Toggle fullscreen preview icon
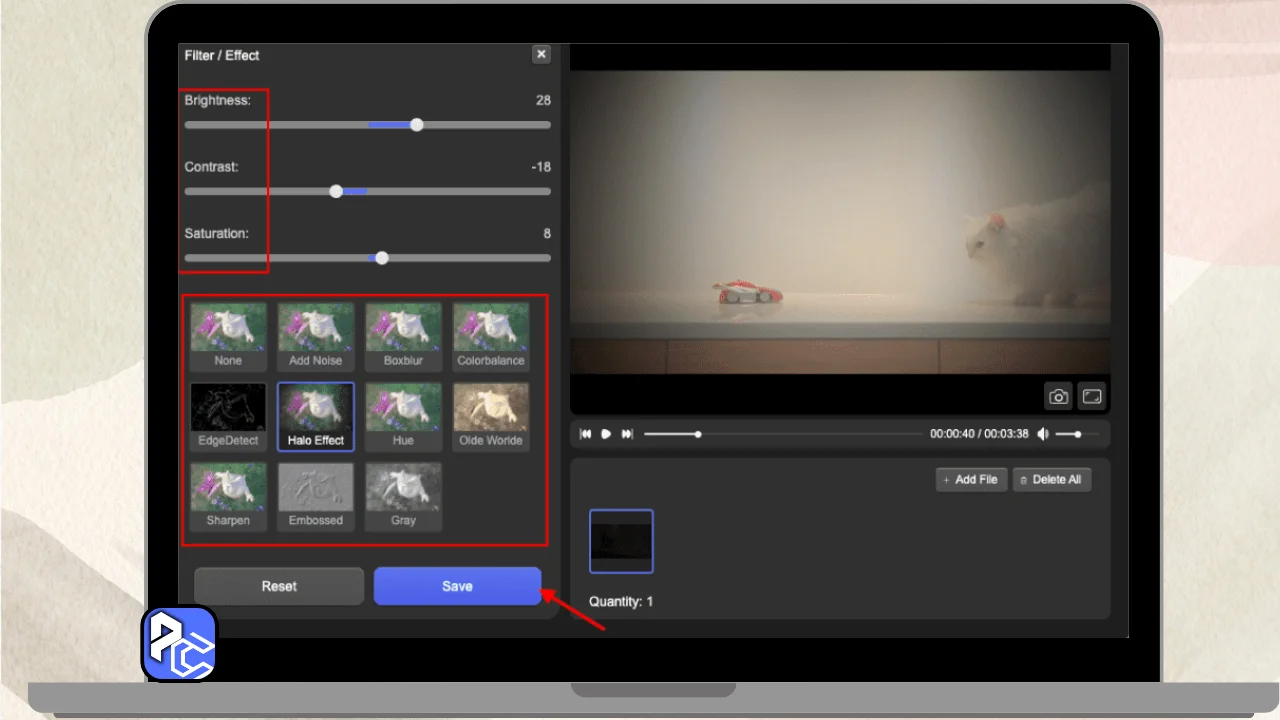This screenshot has height=720, width=1280. pyautogui.click(x=1092, y=397)
